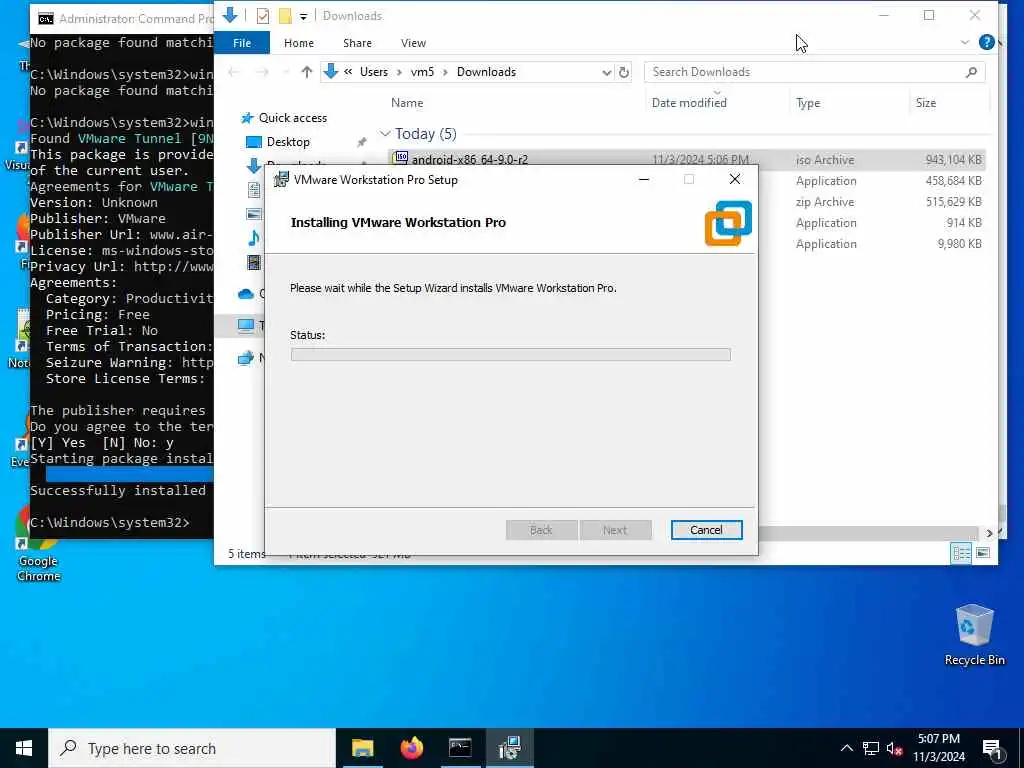
Task: Click the Back navigation arrow in Explorer
Action: (234, 72)
